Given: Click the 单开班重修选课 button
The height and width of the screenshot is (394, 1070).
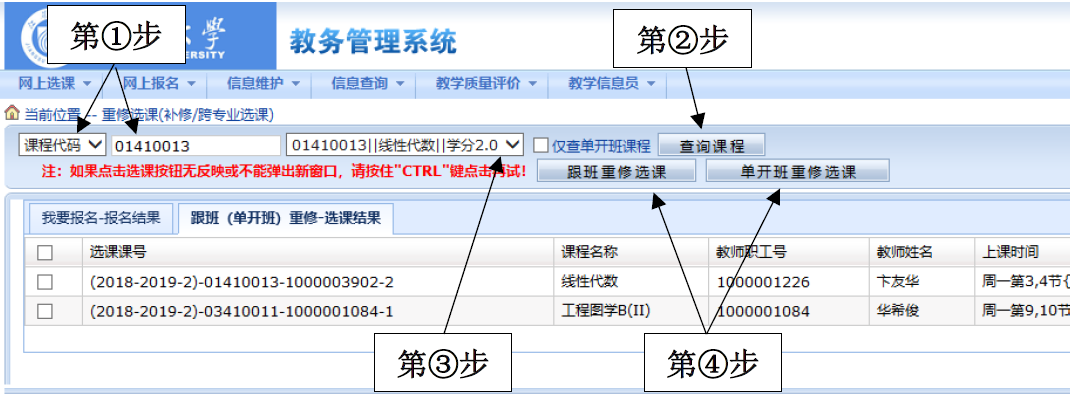Looking at the screenshot, I should click(x=798, y=171).
